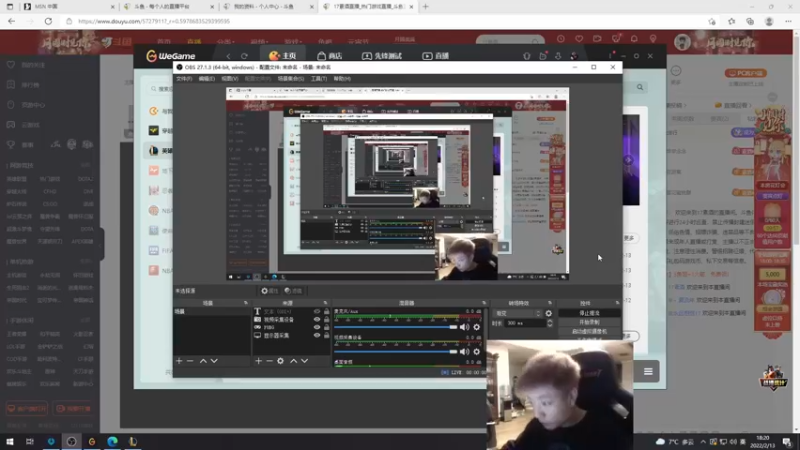
Task: Click browser back arrow
Action: coord(11,21)
